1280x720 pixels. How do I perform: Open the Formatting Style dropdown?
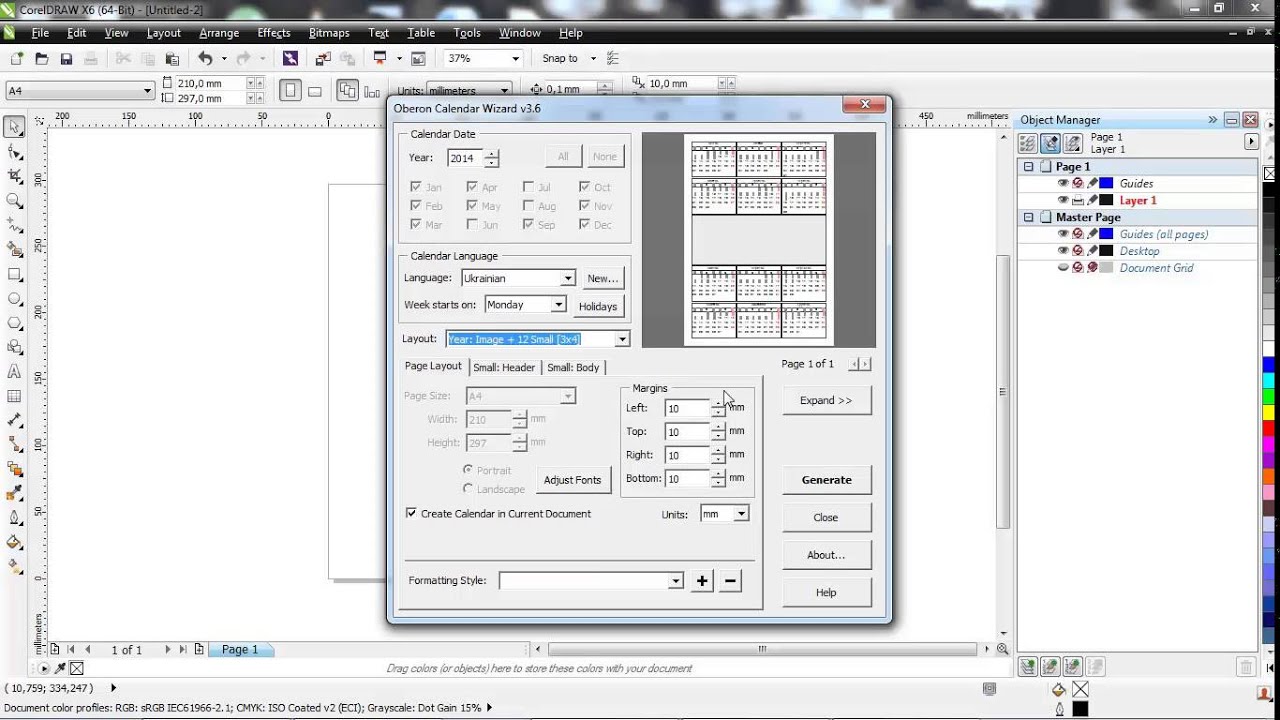point(676,581)
